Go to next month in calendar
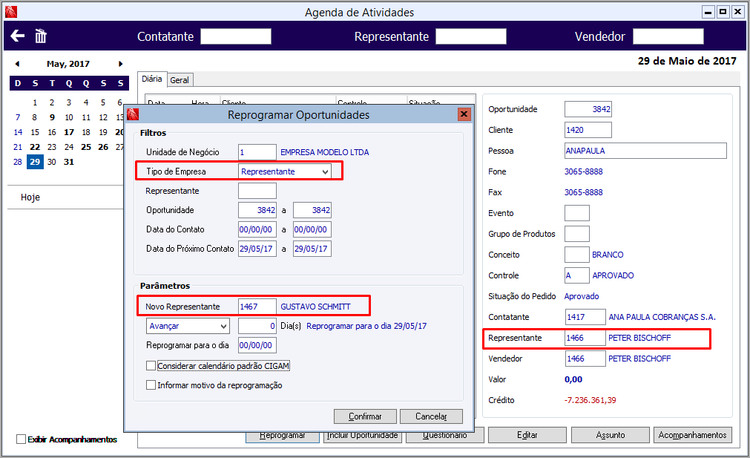The image size is (750, 458). pos(121,64)
